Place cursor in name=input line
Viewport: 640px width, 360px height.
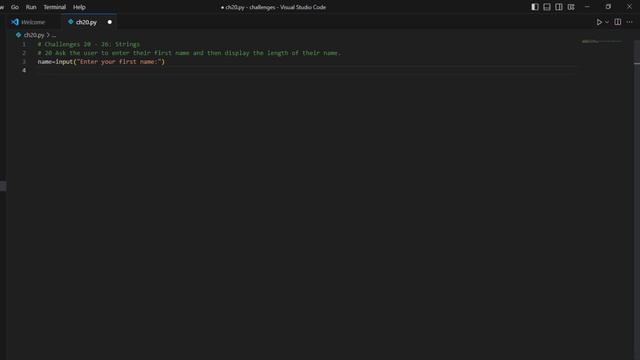click(101, 62)
